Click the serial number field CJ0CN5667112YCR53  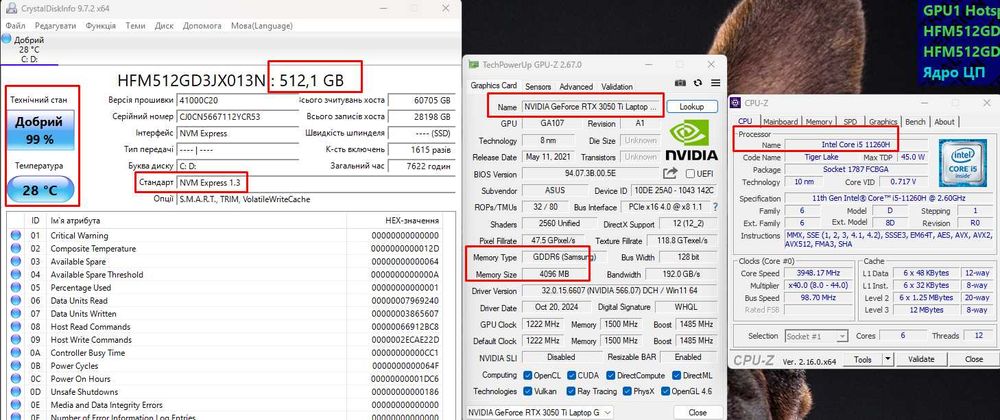pos(238,117)
